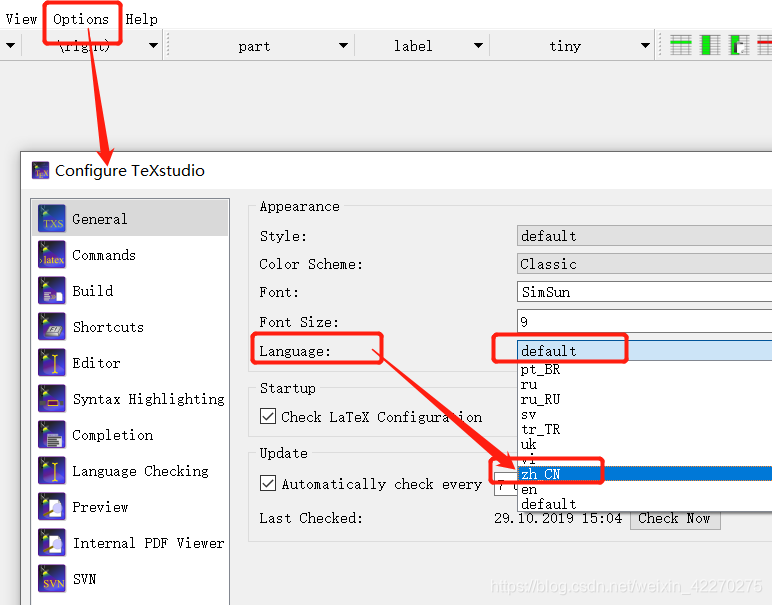Open the Color Scheme combo box

pyautogui.click(x=644, y=264)
